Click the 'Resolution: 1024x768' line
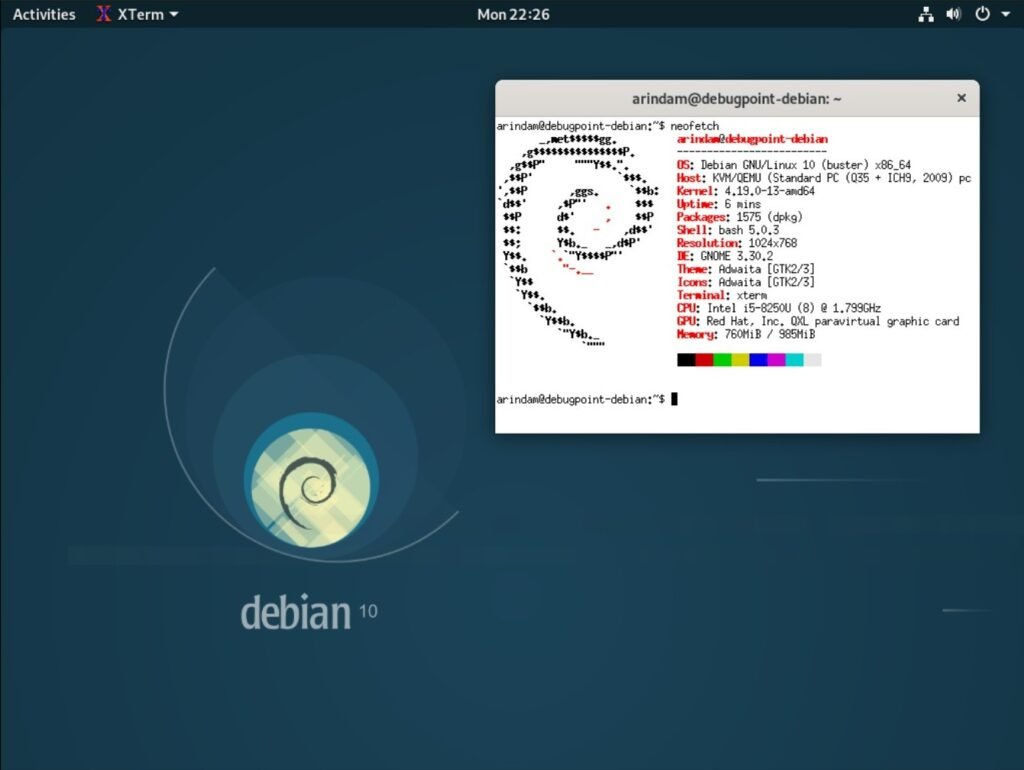 (737, 244)
